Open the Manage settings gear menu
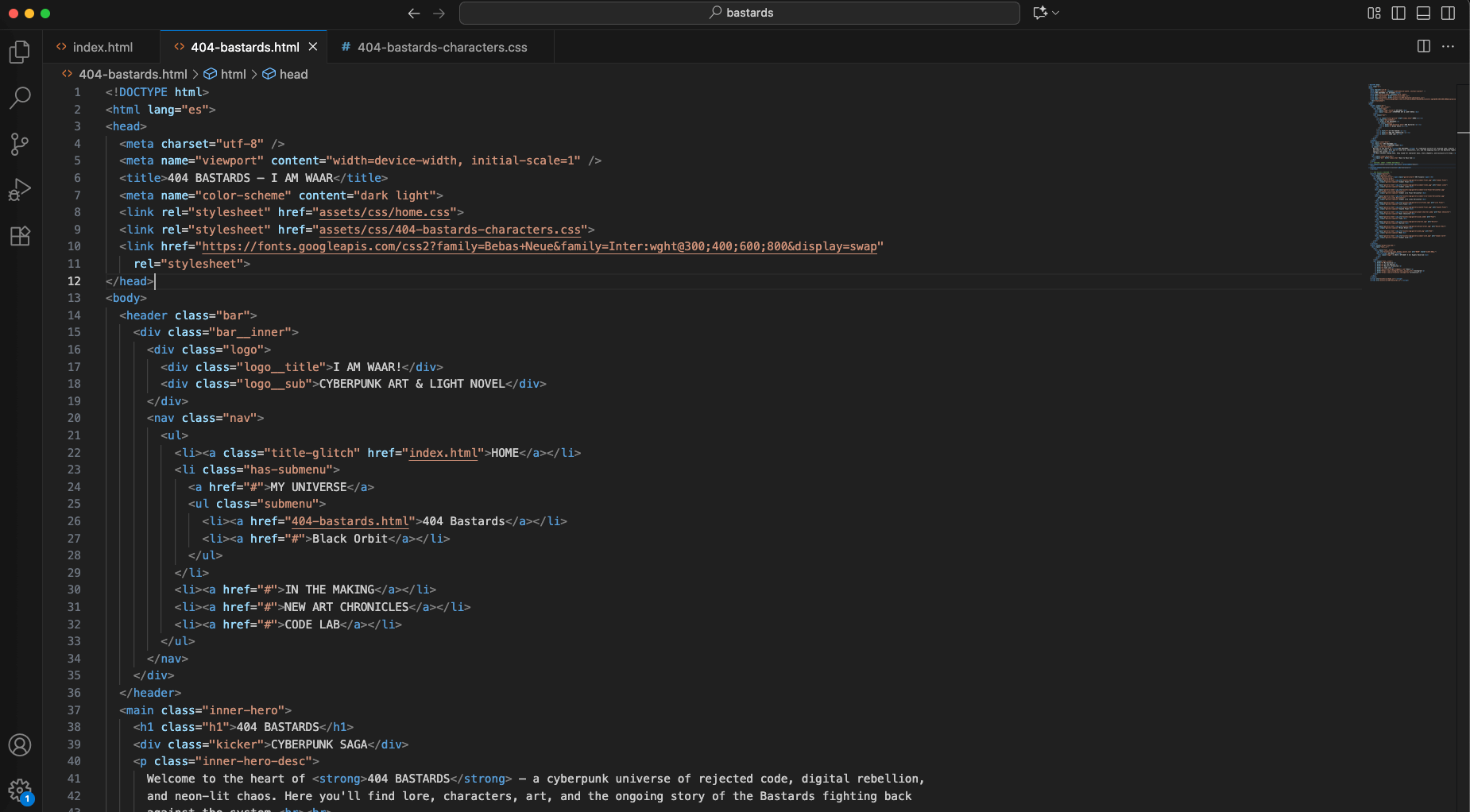The width and height of the screenshot is (1470, 812). coord(20,791)
